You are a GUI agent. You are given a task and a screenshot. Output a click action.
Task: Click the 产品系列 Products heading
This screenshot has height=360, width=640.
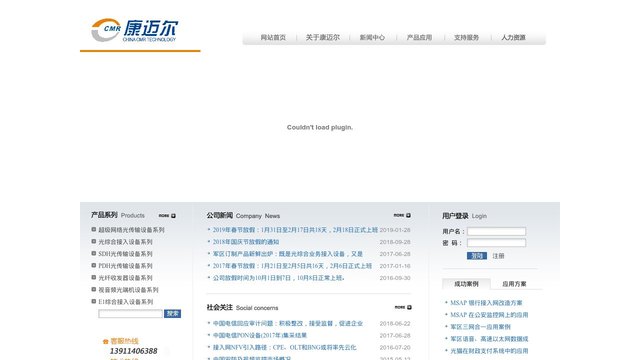click(118, 215)
